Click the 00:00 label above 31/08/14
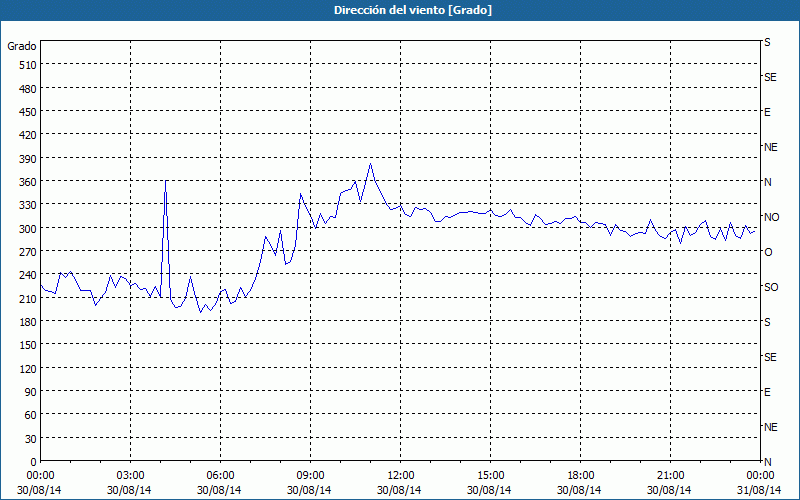 coord(760,476)
